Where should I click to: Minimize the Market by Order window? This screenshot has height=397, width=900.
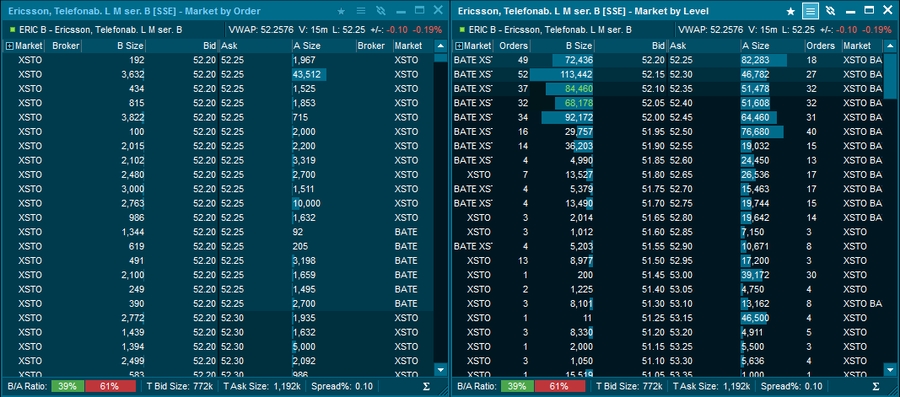[x=401, y=11]
